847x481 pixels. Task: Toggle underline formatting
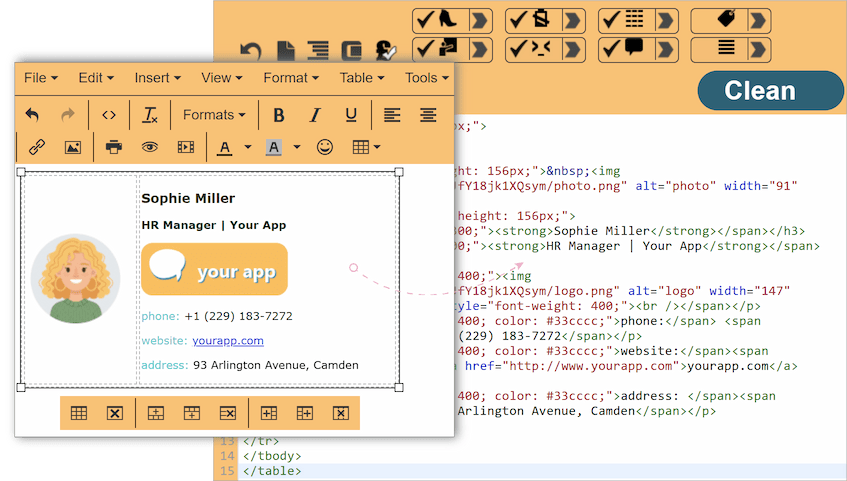[351, 115]
